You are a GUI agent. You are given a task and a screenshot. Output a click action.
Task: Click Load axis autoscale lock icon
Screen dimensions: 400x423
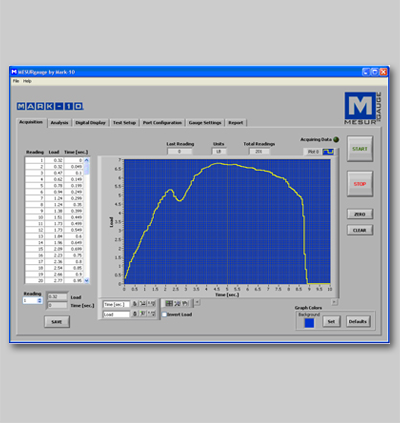pos(135,314)
